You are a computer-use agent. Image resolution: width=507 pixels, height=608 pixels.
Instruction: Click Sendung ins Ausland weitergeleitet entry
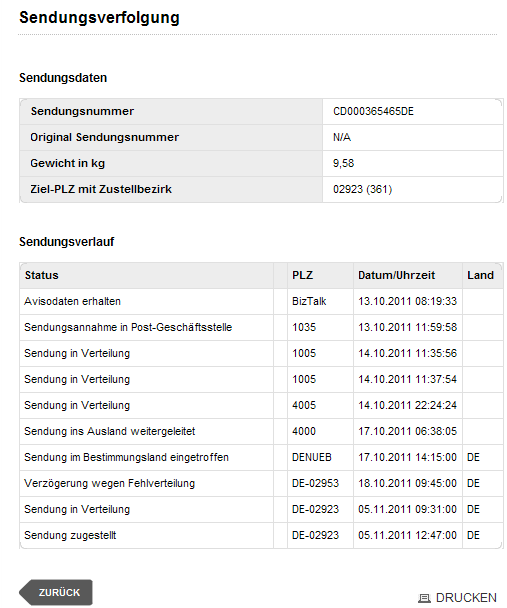109,431
